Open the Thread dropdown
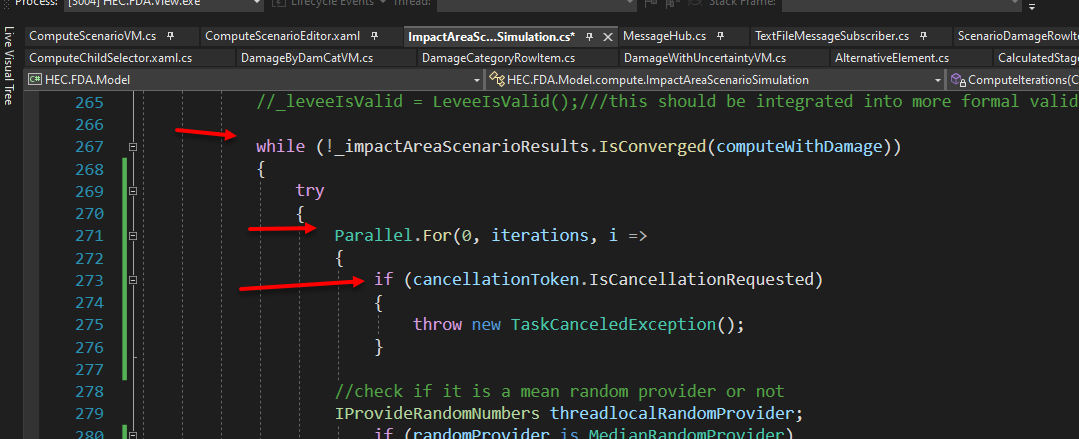The image size is (1079, 439). [x=630, y=3]
